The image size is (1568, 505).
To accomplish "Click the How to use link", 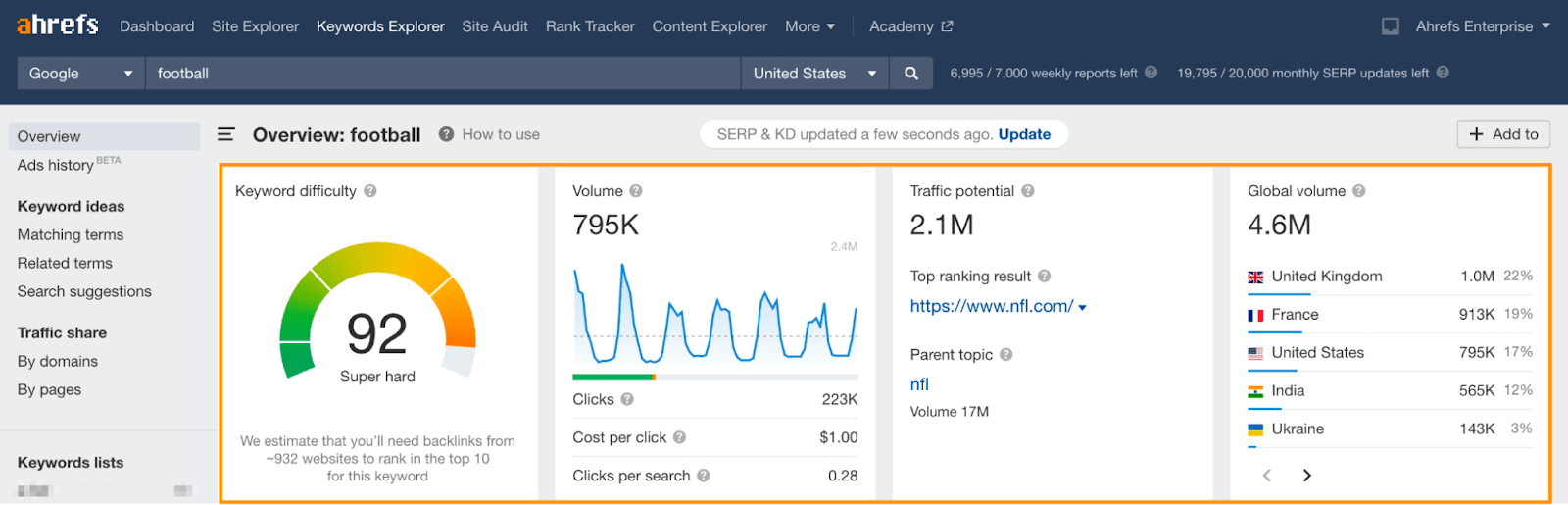I will tap(501, 134).
